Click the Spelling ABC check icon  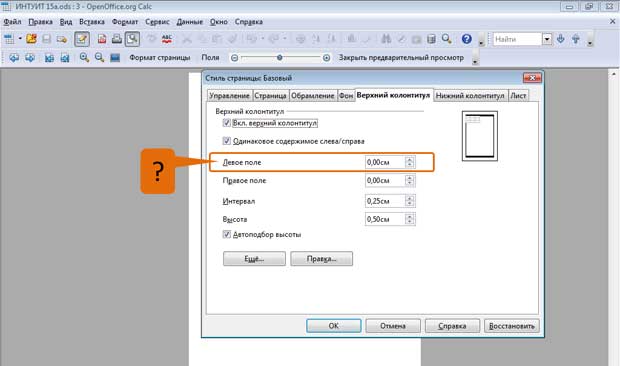pos(167,39)
